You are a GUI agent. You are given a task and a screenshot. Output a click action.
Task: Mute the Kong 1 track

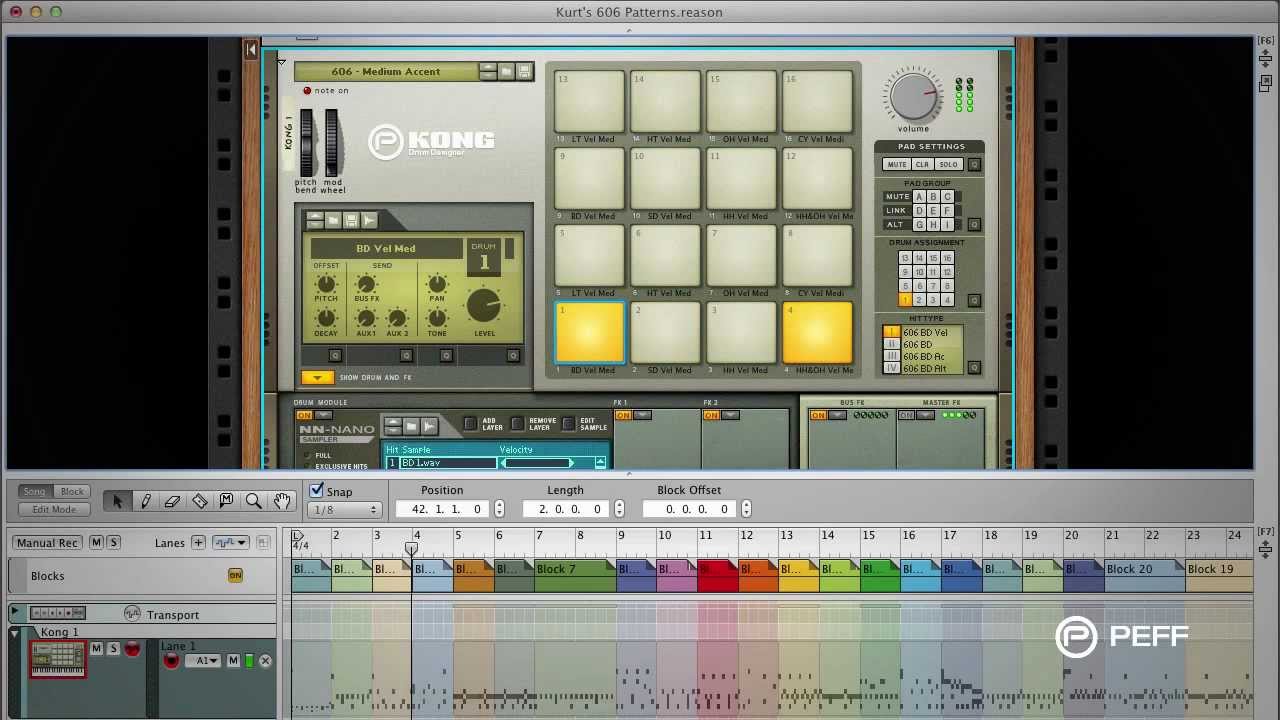(96, 649)
